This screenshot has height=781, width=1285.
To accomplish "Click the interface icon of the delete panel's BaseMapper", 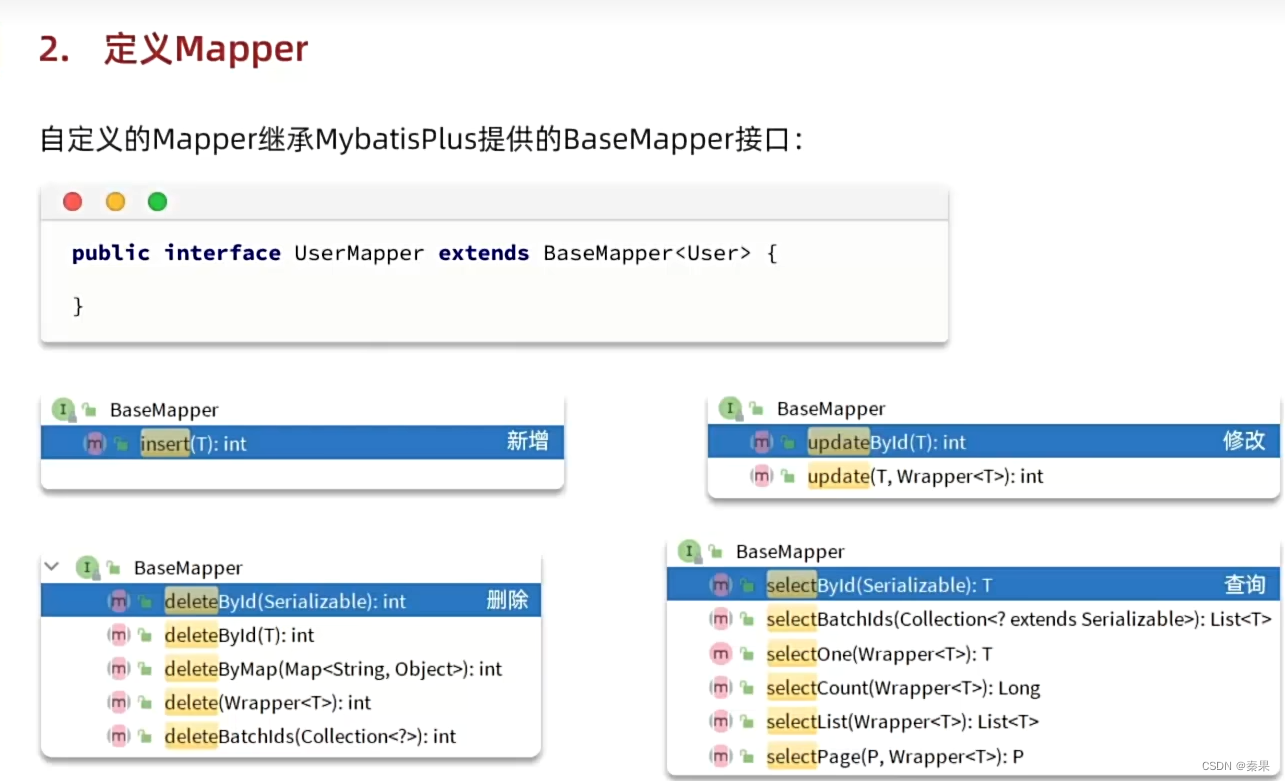I will coord(88,567).
